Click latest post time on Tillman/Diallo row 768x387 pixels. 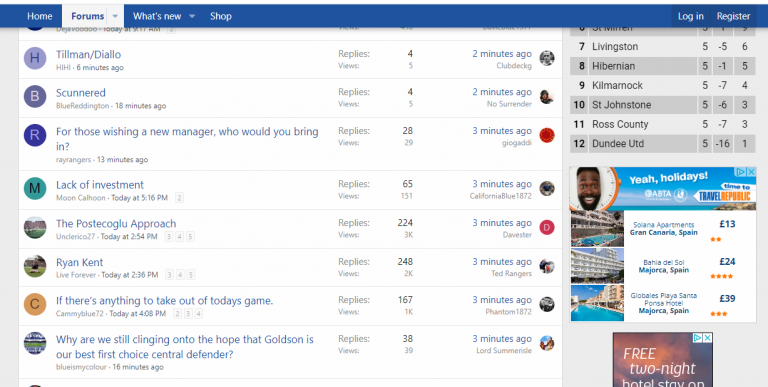point(502,54)
